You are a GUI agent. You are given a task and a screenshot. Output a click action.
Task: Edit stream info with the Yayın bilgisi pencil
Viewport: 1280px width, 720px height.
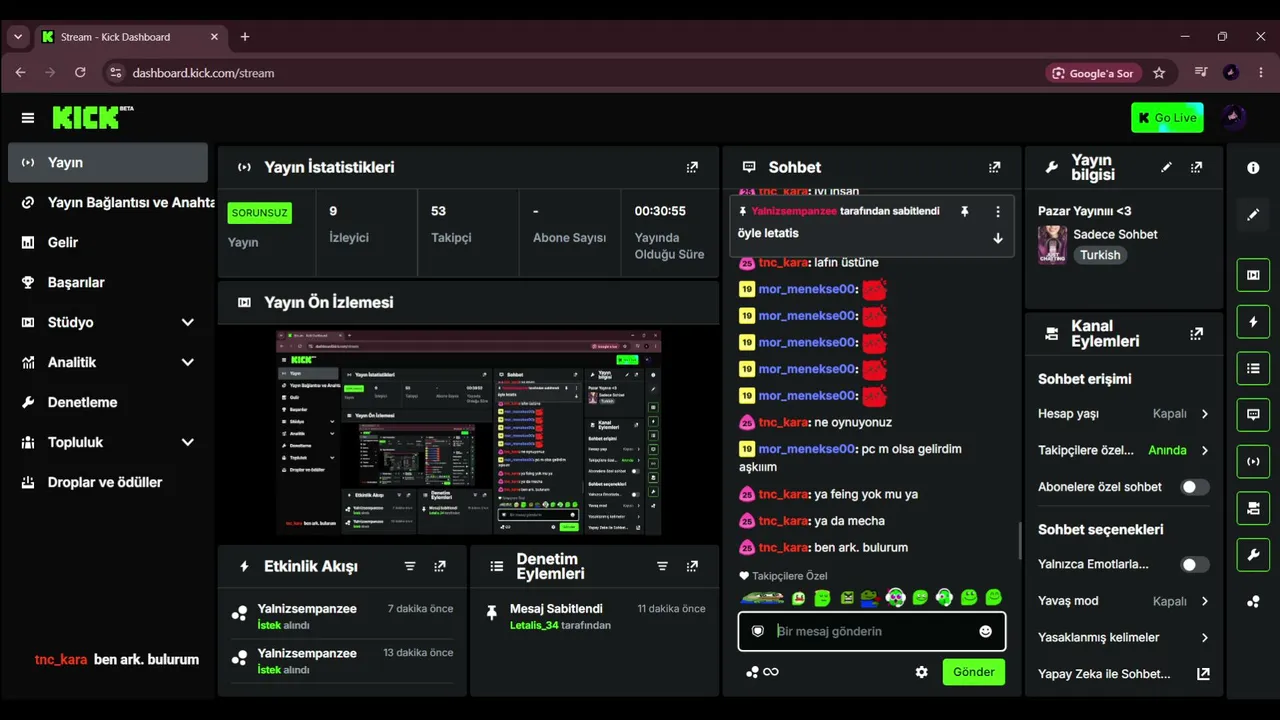[1166, 167]
